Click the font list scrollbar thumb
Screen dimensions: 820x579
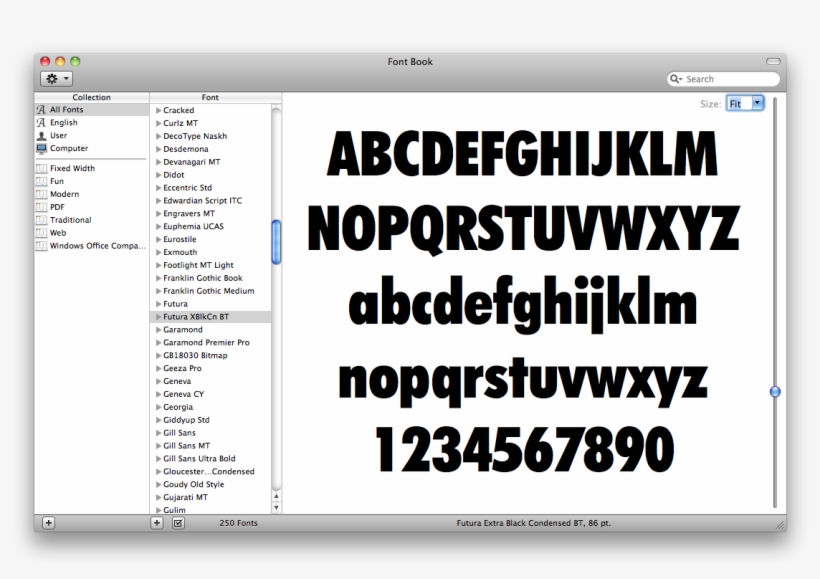pos(276,242)
